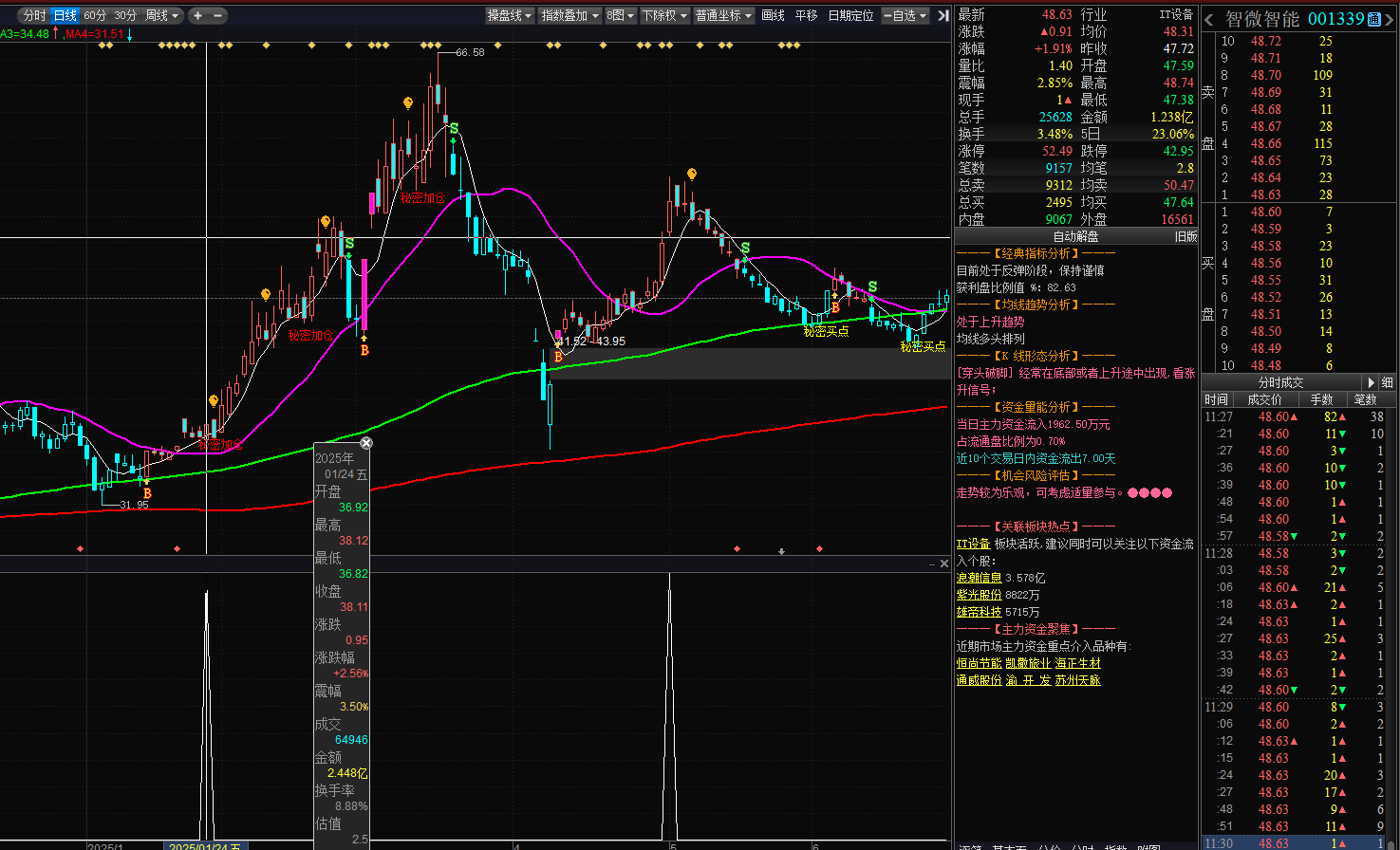
Task: Open 海正生材 stock link
Action: click(x=1078, y=663)
